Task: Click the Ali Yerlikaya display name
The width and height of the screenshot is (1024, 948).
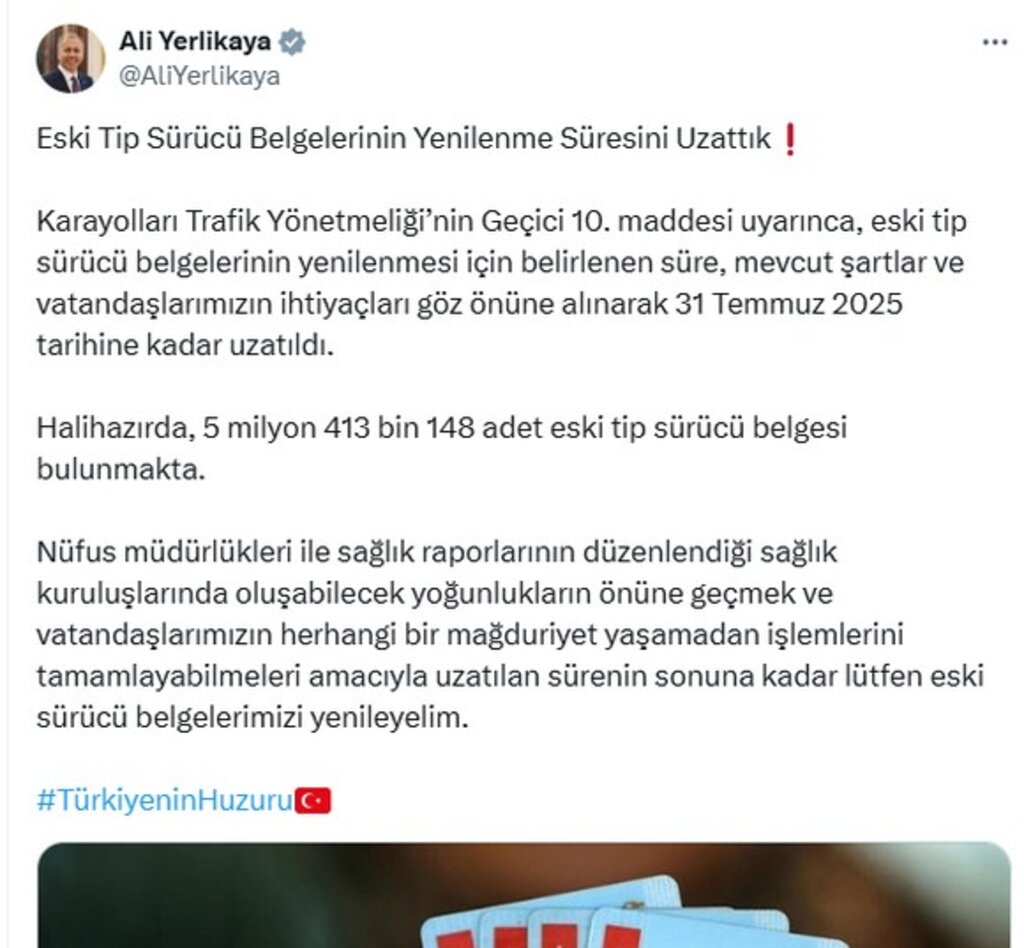Action: click(x=195, y=41)
